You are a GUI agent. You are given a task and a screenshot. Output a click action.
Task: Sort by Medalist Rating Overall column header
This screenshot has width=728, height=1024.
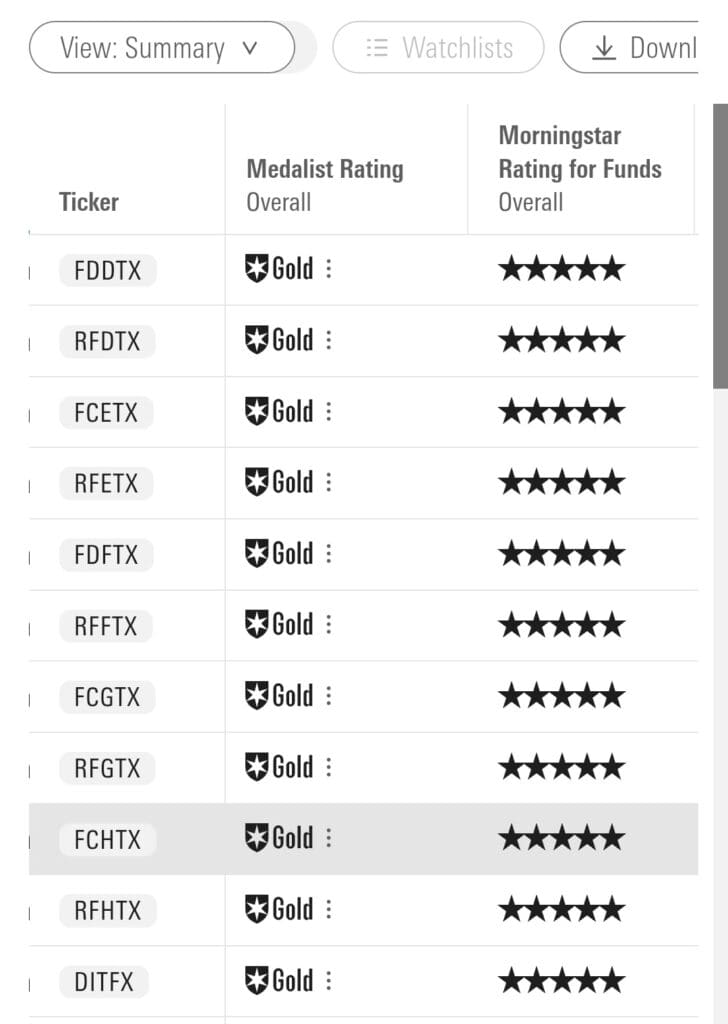(324, 185)
